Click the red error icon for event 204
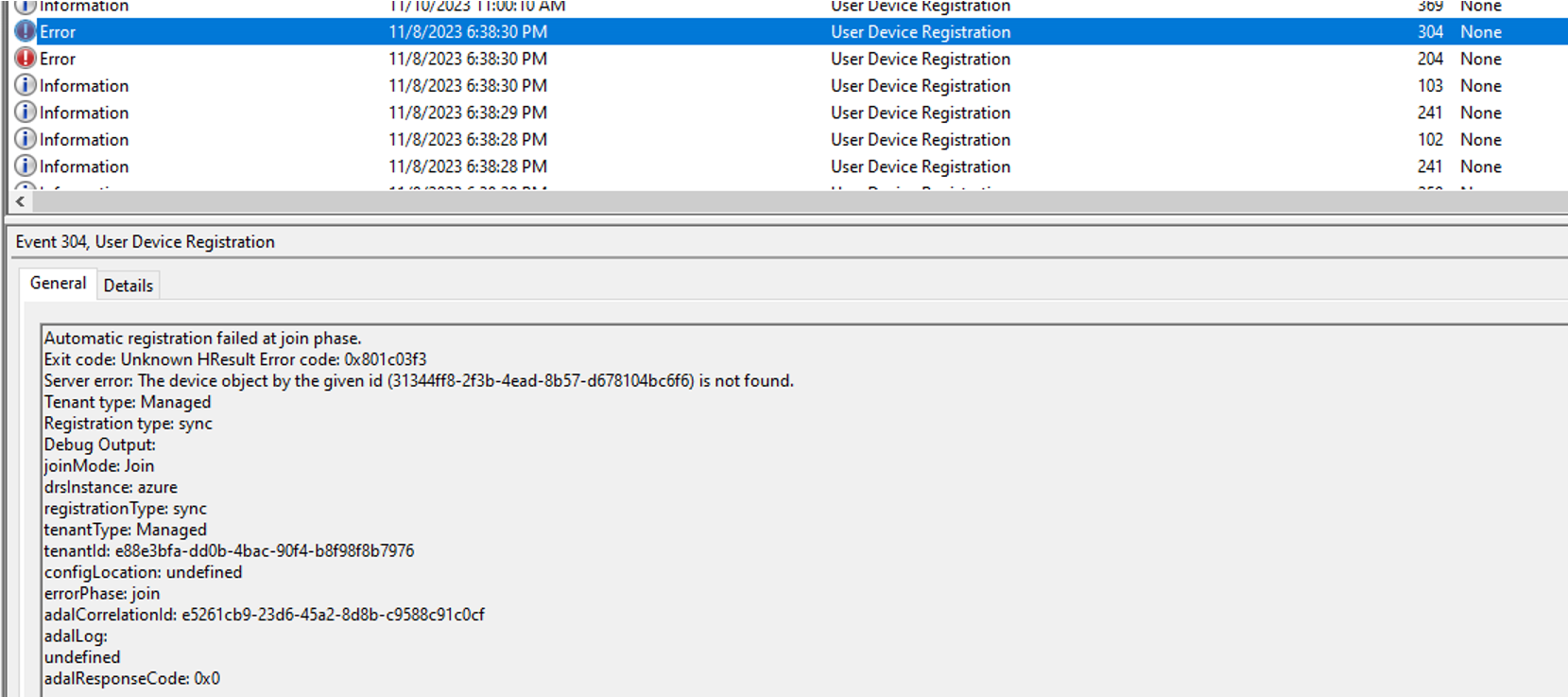 [26, 59]
